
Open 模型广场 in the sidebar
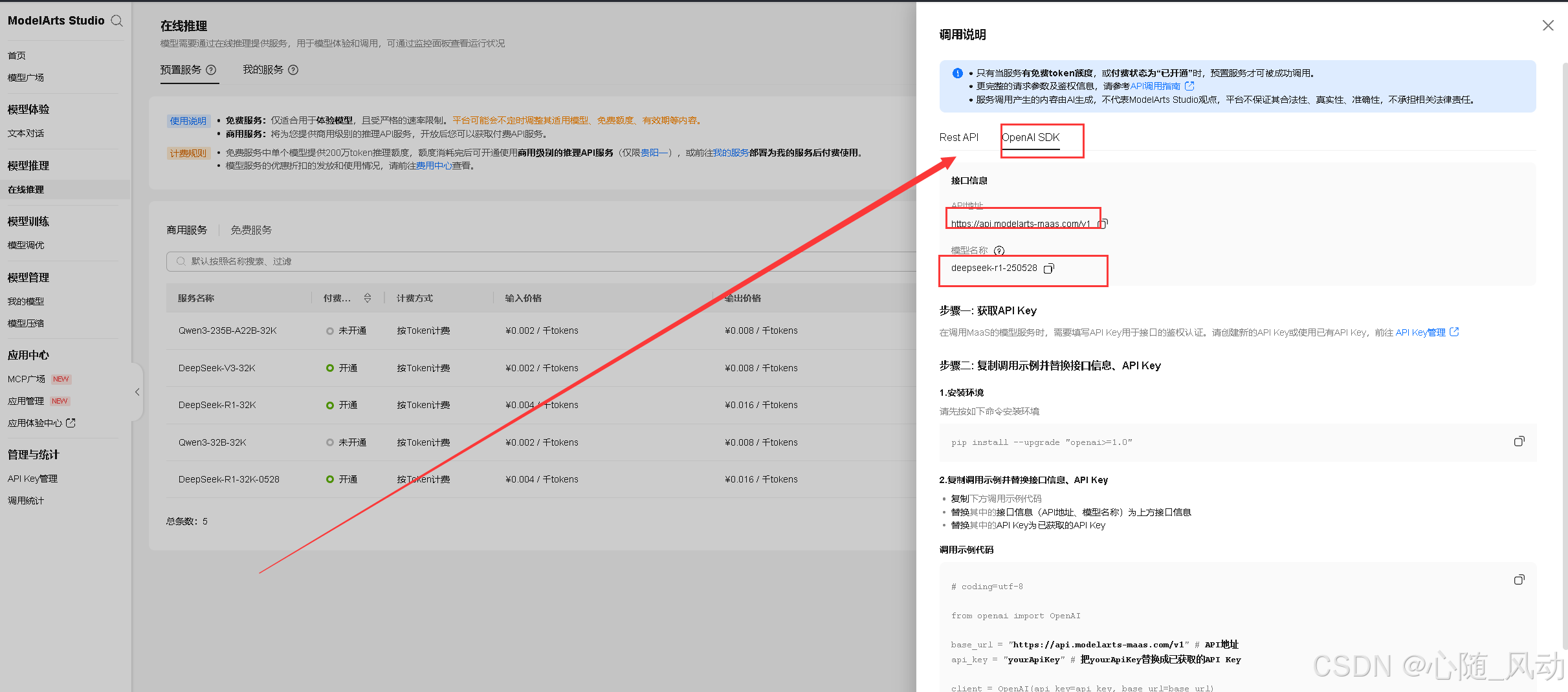pos(26,78)
